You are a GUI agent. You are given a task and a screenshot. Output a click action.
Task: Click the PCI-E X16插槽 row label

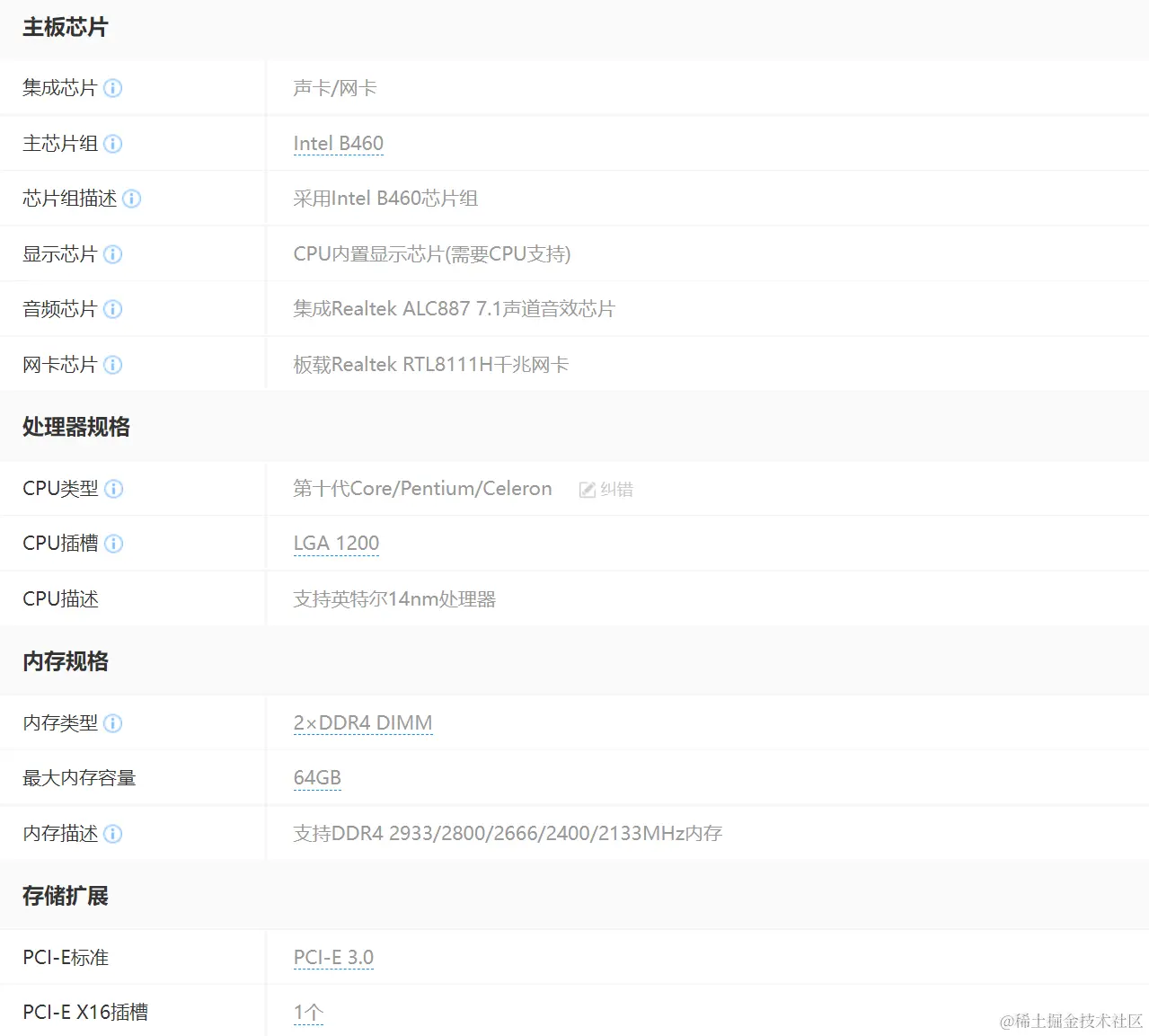pos(85,1013)
